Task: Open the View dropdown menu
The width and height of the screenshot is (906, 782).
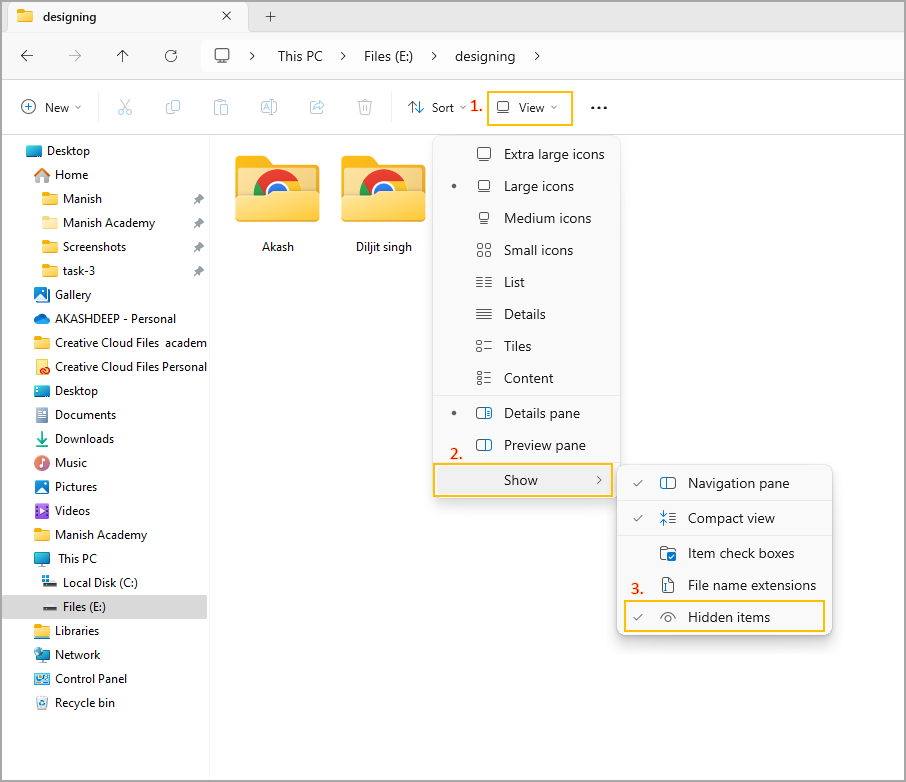Action: (x=529, y=108)
